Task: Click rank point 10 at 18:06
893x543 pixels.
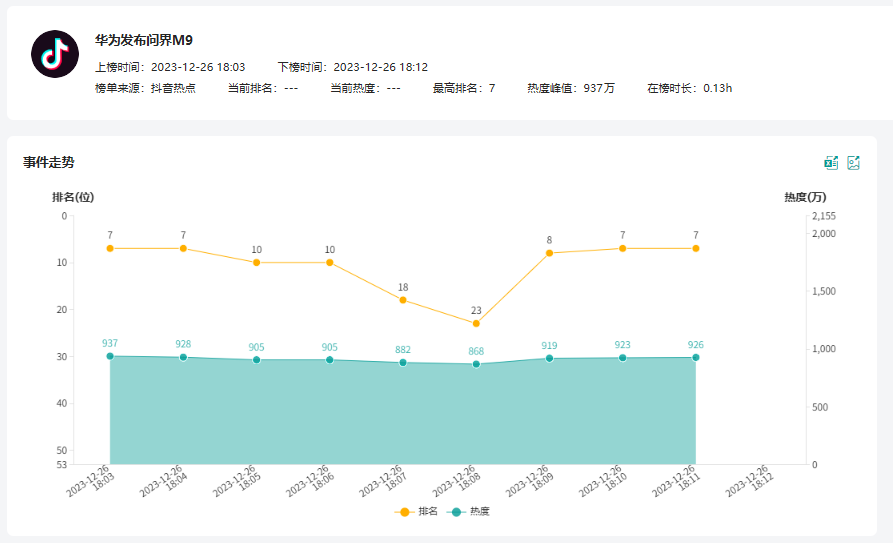Action: pyautogui.click(x=329, y=263)
